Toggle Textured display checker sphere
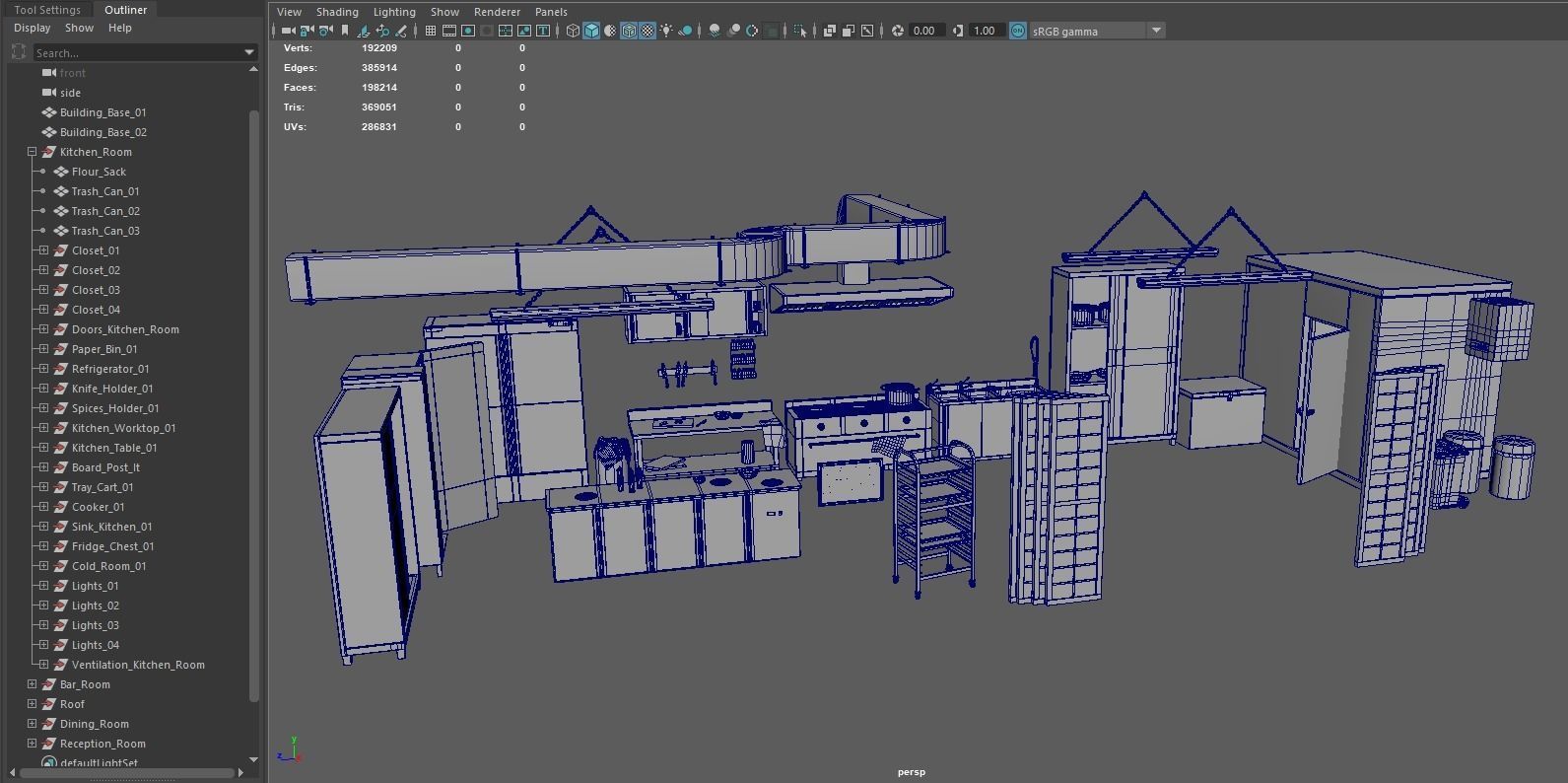This screenshot has height=783, width=1568. click(648, 31)
